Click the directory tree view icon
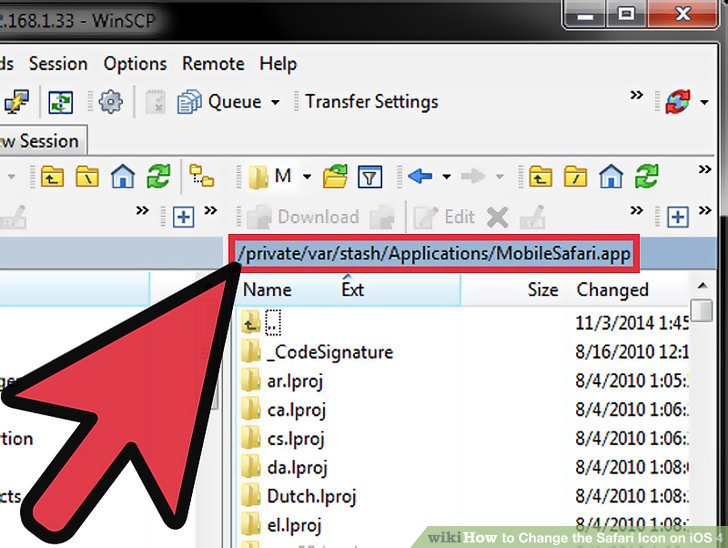The width and height of the screenshot is (728, 548). 202,176
